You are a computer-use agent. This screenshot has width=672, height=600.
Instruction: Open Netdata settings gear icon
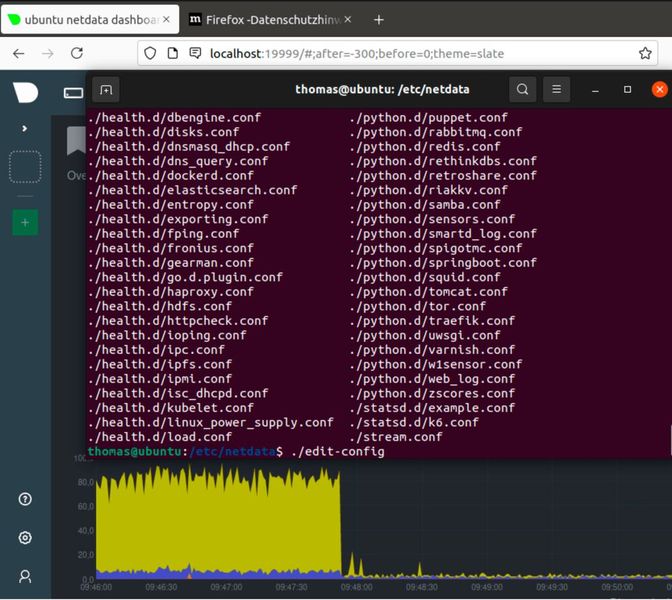pos(25,537)
